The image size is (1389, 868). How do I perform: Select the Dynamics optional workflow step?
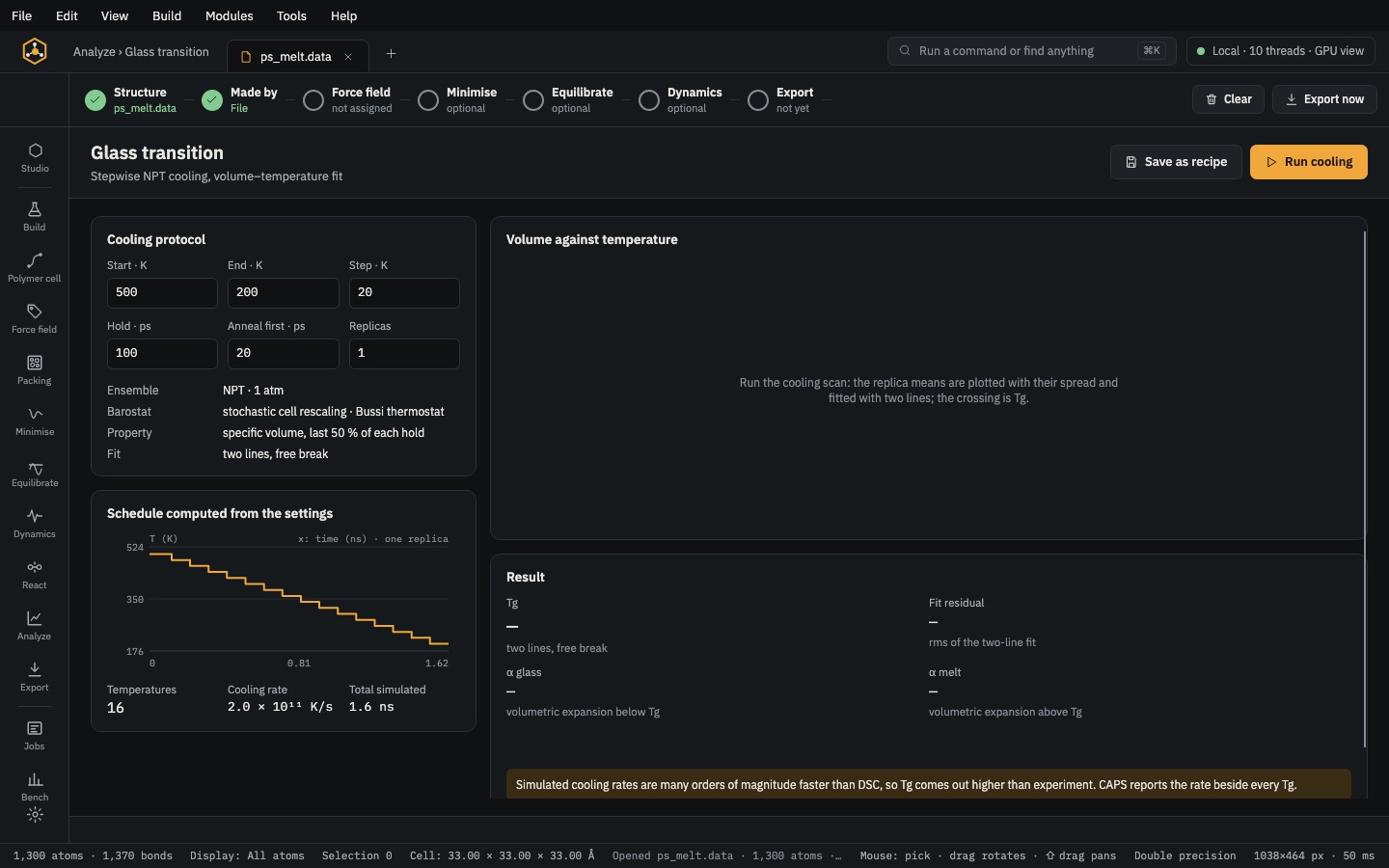coord(681,99)
